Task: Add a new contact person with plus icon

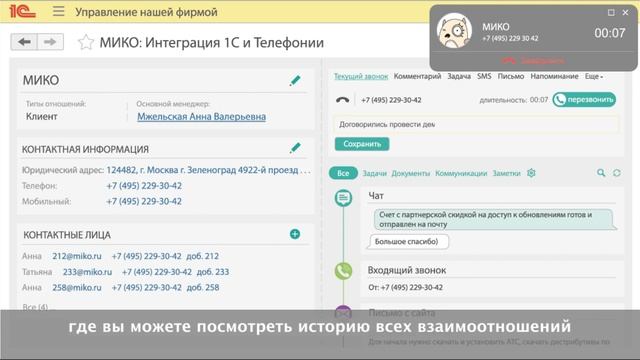Action: click(295, 234)
